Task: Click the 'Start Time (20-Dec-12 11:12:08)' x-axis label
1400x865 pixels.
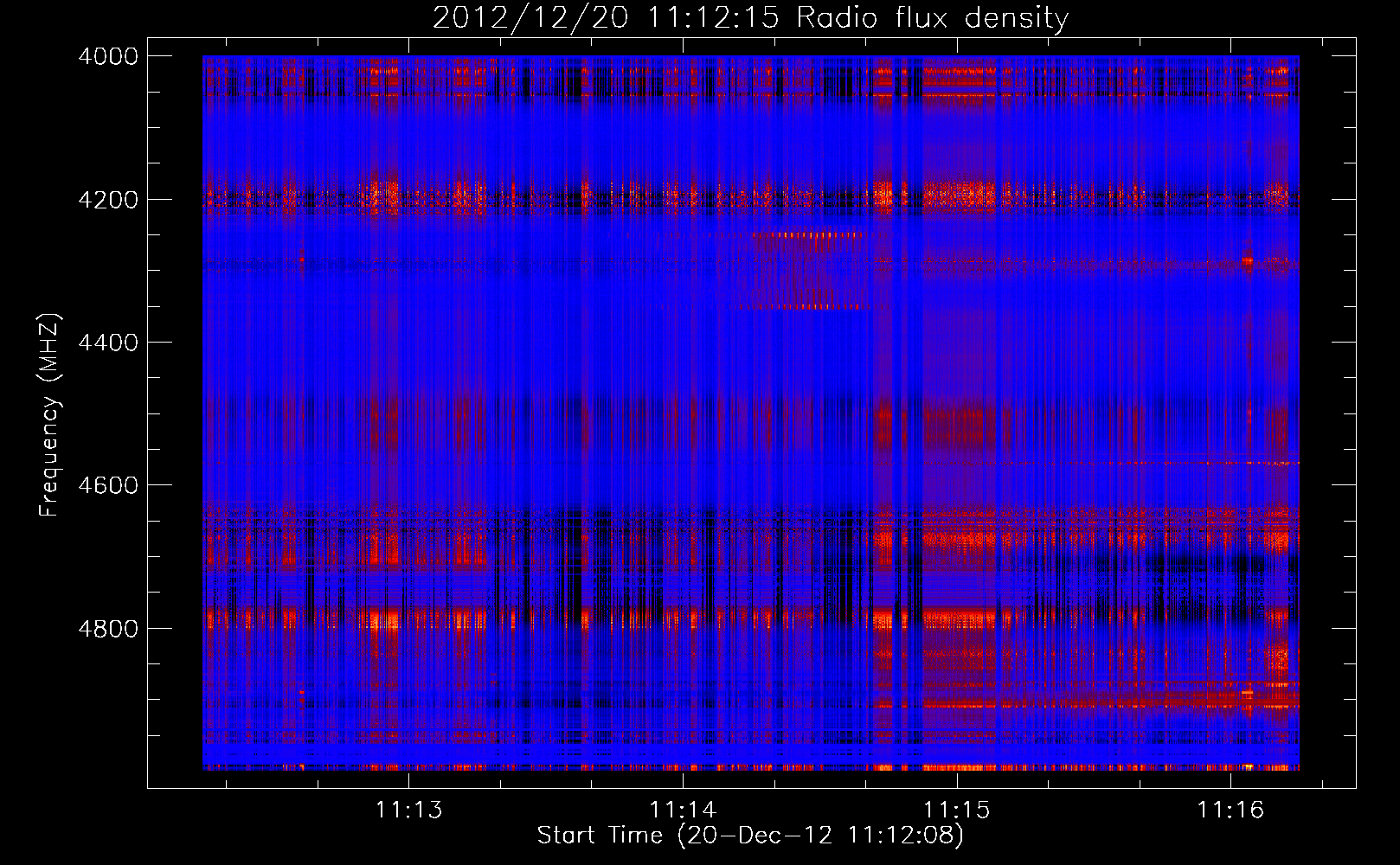Action: pyautogui.click(x=750, y=836)
